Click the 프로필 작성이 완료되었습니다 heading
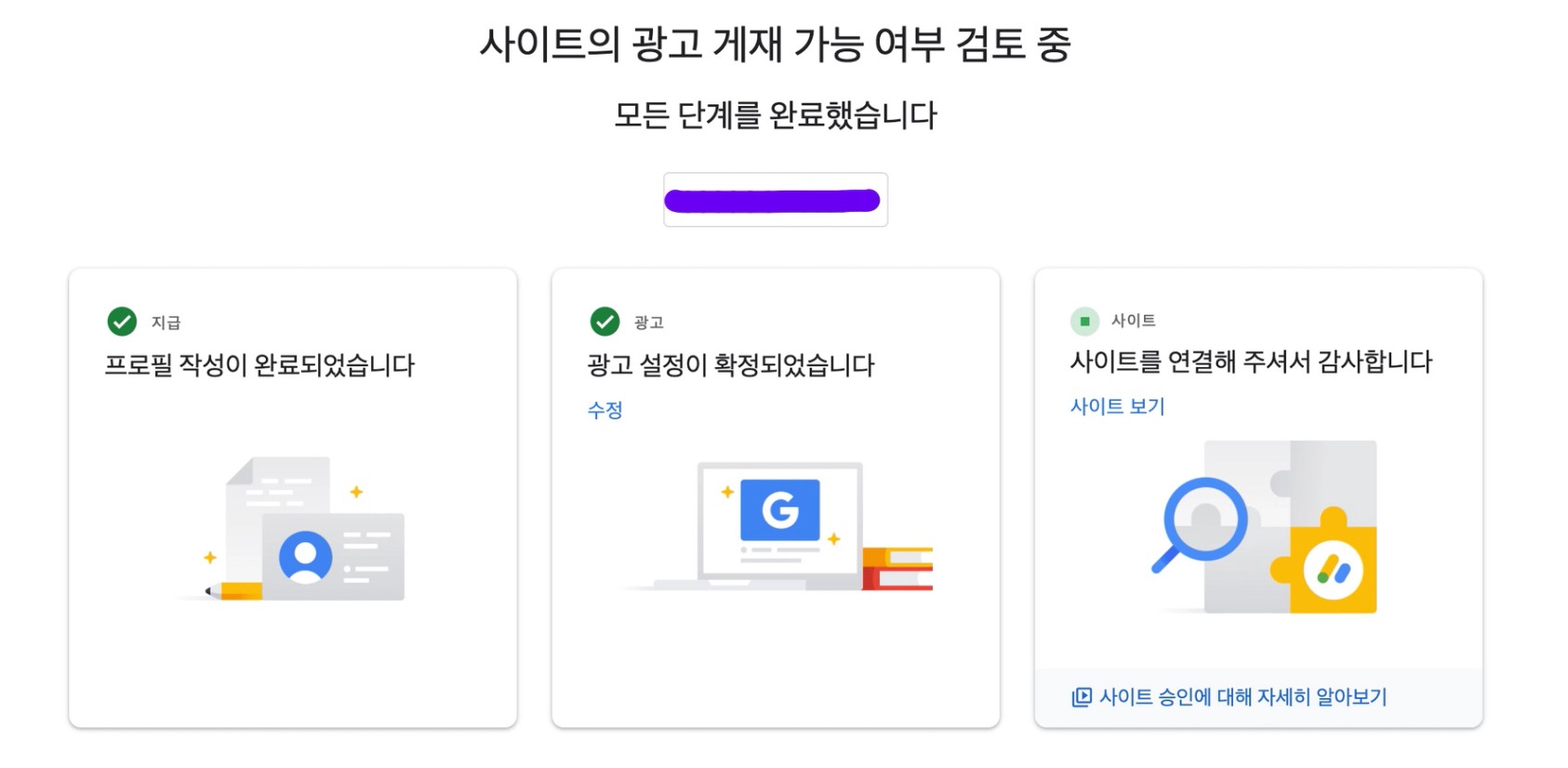 tap(259, 364)
